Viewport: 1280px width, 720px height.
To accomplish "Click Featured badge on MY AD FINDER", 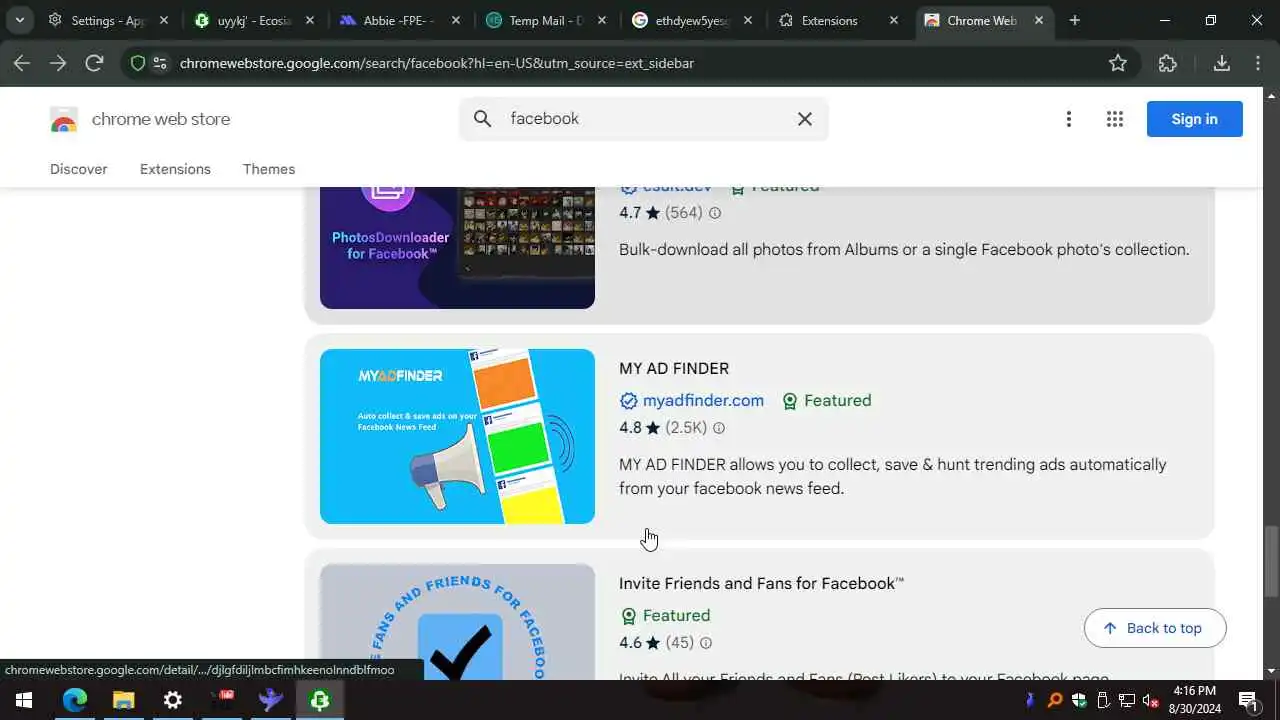I will pos(826,401).
